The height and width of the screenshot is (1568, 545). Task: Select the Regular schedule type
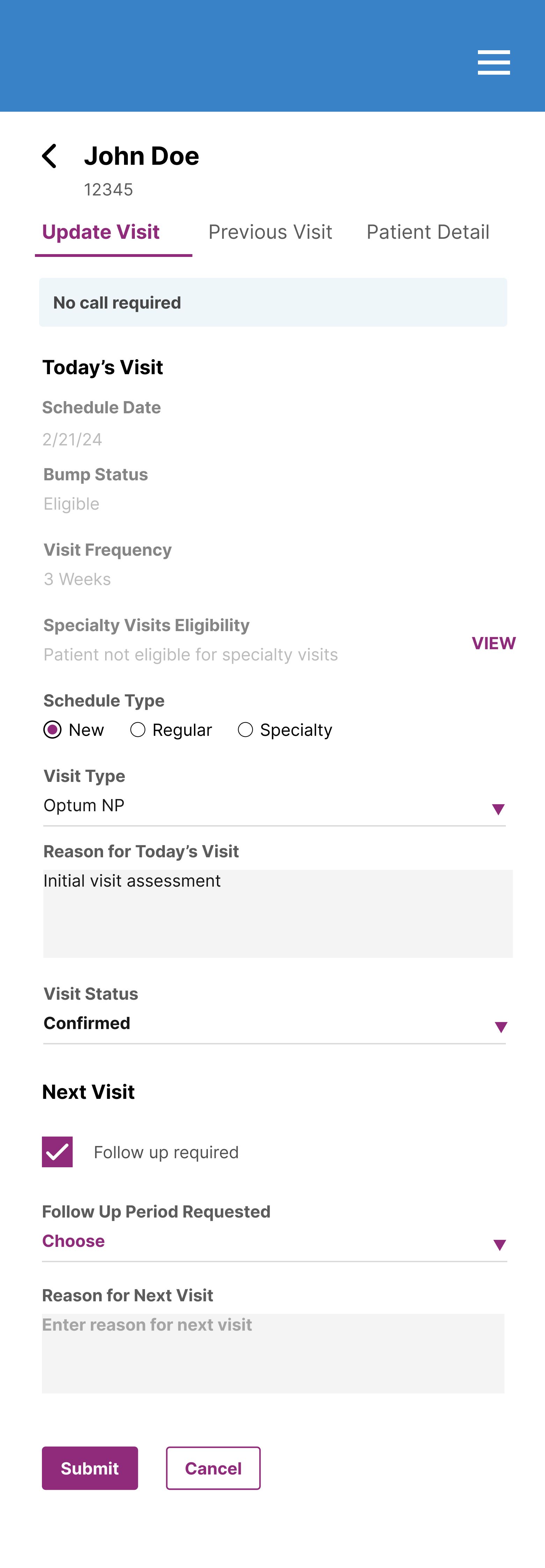pos(138,729)
